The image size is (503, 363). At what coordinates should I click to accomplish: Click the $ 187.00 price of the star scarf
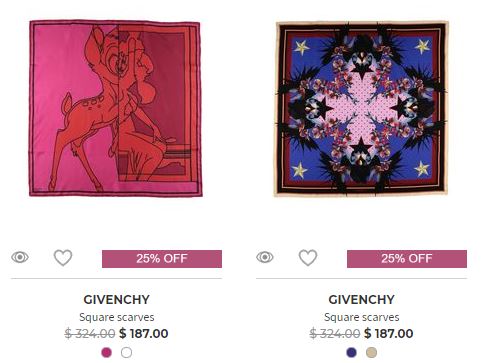389,333
